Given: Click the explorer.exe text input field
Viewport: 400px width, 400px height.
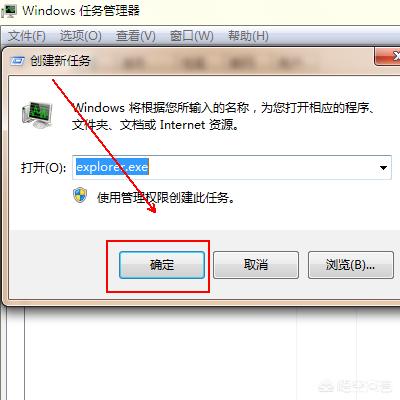Looking at the screenshot, I should click(x=232, y=168).
